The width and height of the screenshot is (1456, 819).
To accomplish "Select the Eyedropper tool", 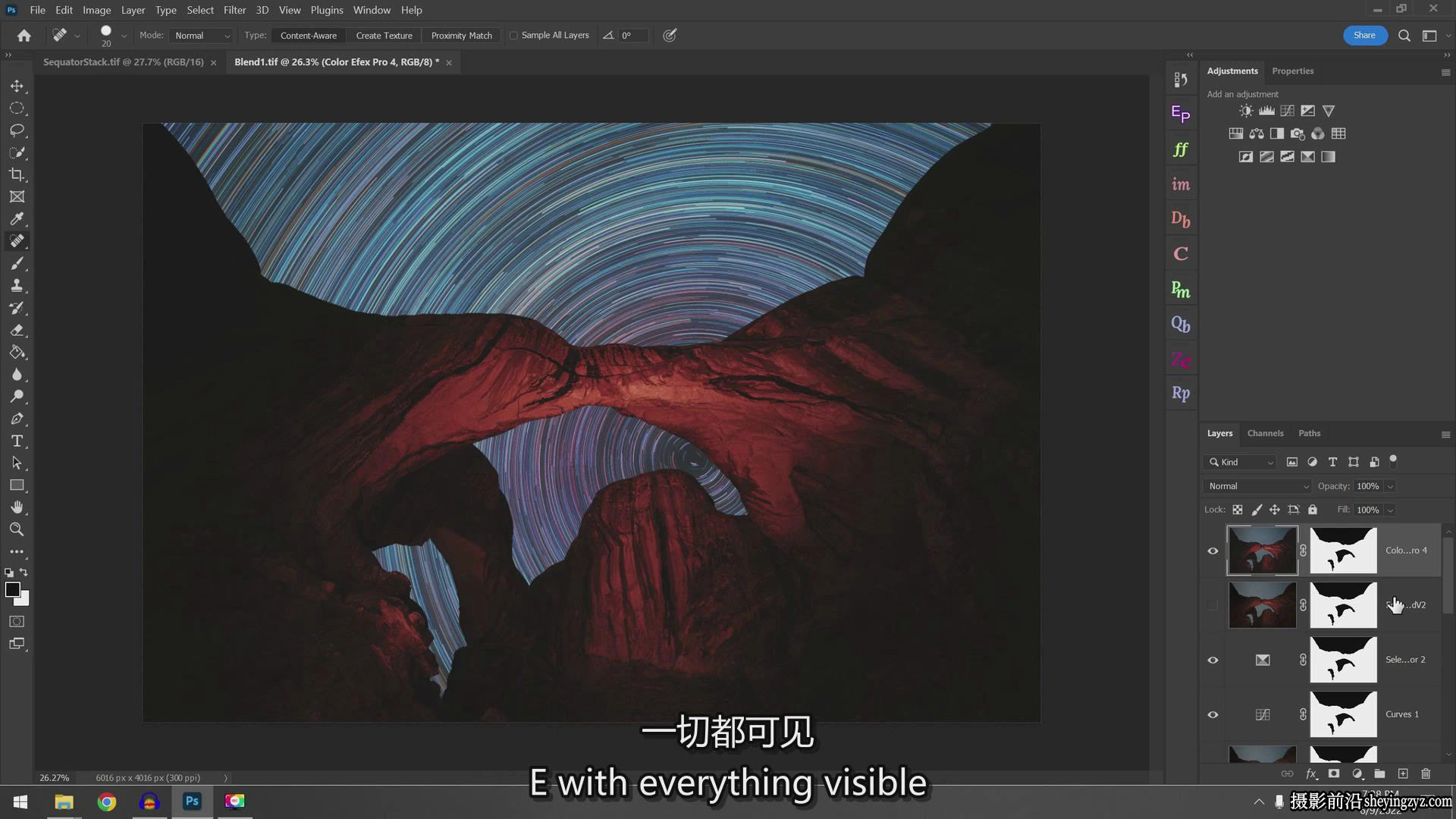I will (x=17, y=219).
